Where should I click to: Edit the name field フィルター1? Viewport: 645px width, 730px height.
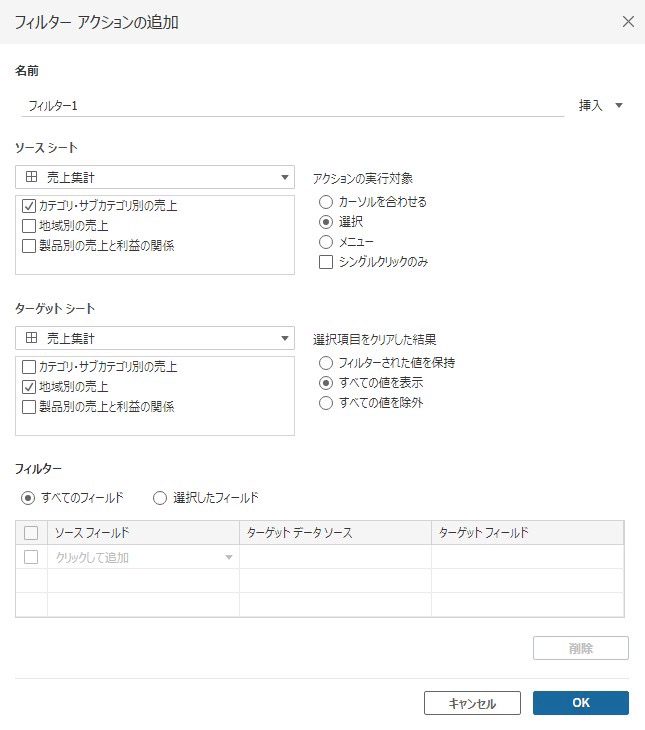pos(292,106)
